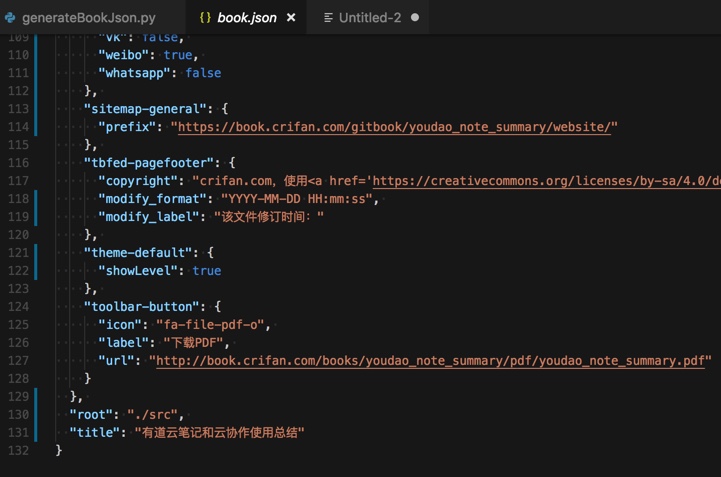Click line number 116 in the gutter
The height and width of the screenshot is (477, 721).
(x=18, y=163)
